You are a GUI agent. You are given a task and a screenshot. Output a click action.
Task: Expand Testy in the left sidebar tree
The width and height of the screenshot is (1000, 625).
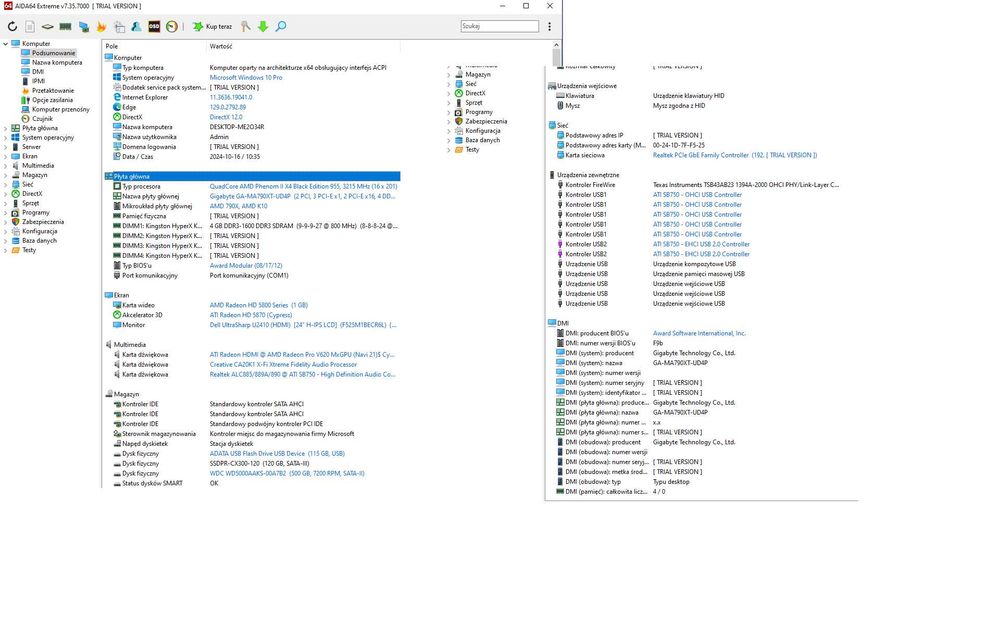coord(6,250)
